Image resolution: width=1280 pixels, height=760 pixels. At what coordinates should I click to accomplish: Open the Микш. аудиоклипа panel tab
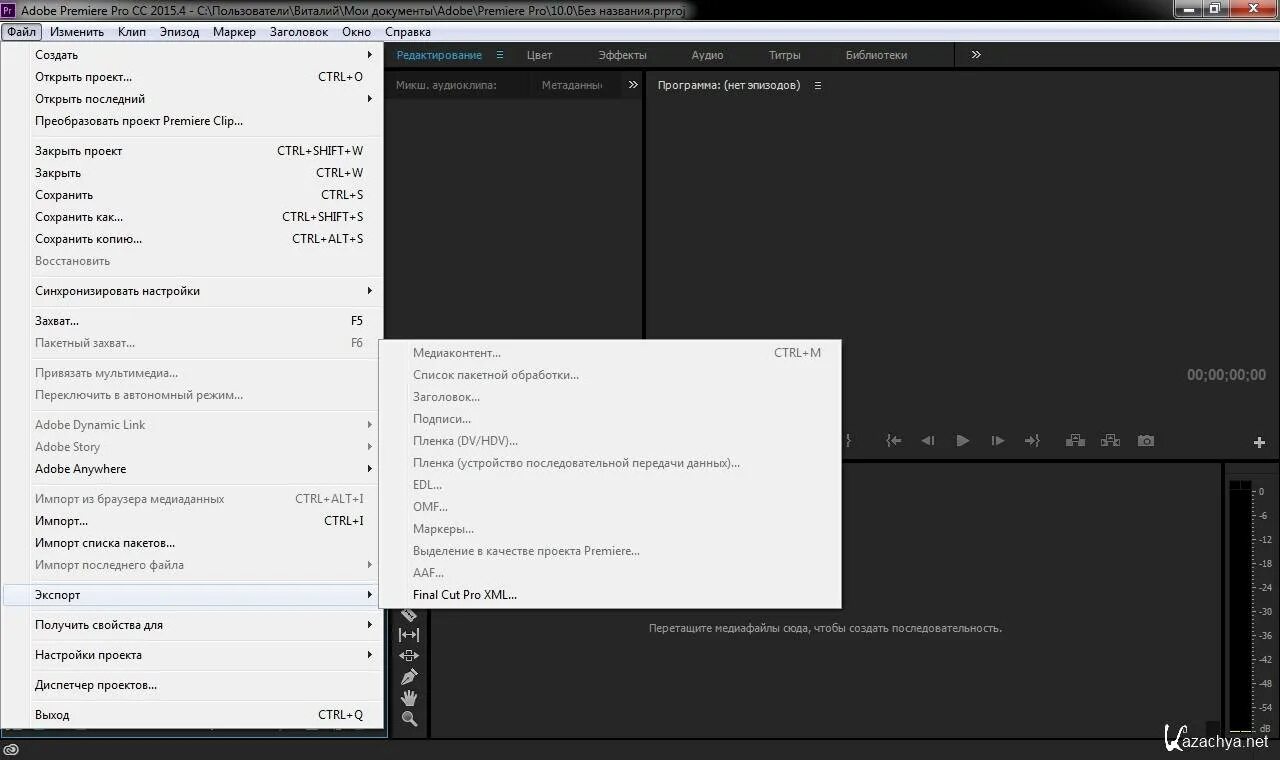point(446,85)
